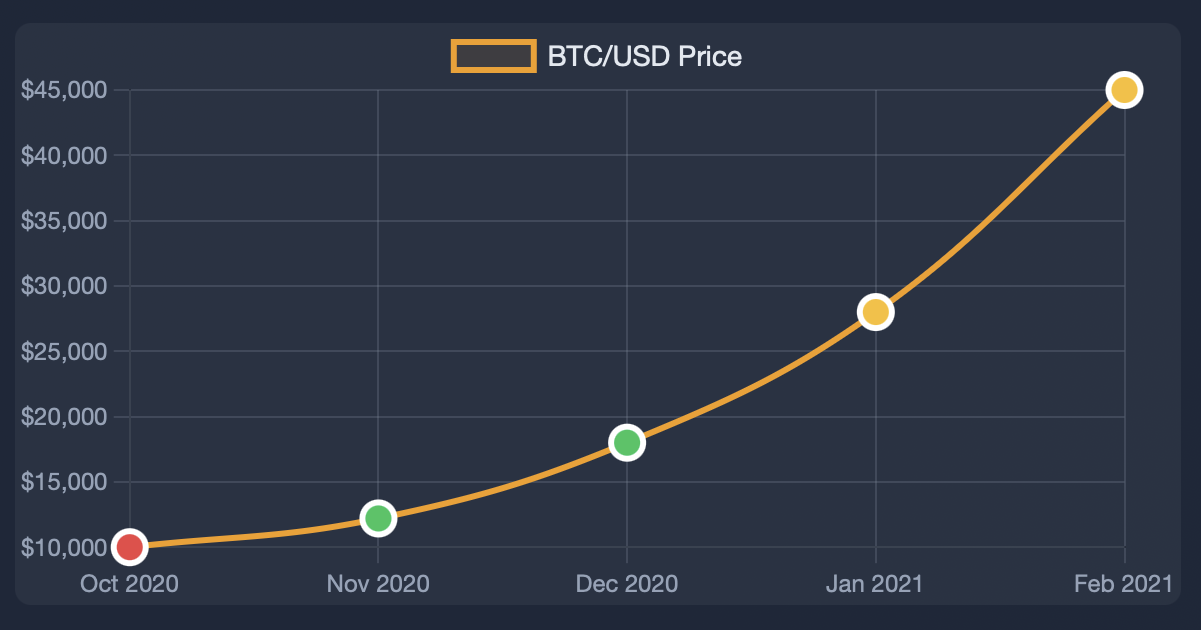Select the Dec 2020 axis label
This screenshot has width=1201, height=630.
pos(627,584)
